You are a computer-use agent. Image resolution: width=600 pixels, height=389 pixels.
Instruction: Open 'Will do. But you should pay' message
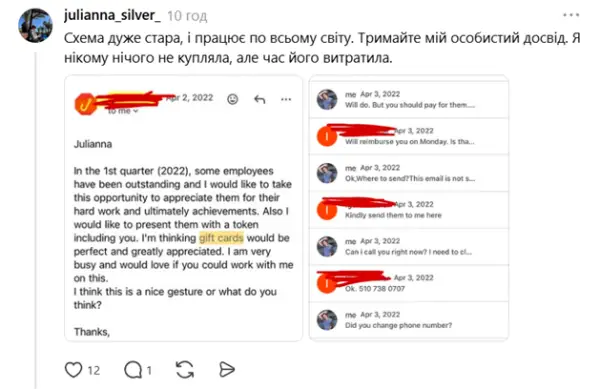pyautogui.click(x=409, y=99)
